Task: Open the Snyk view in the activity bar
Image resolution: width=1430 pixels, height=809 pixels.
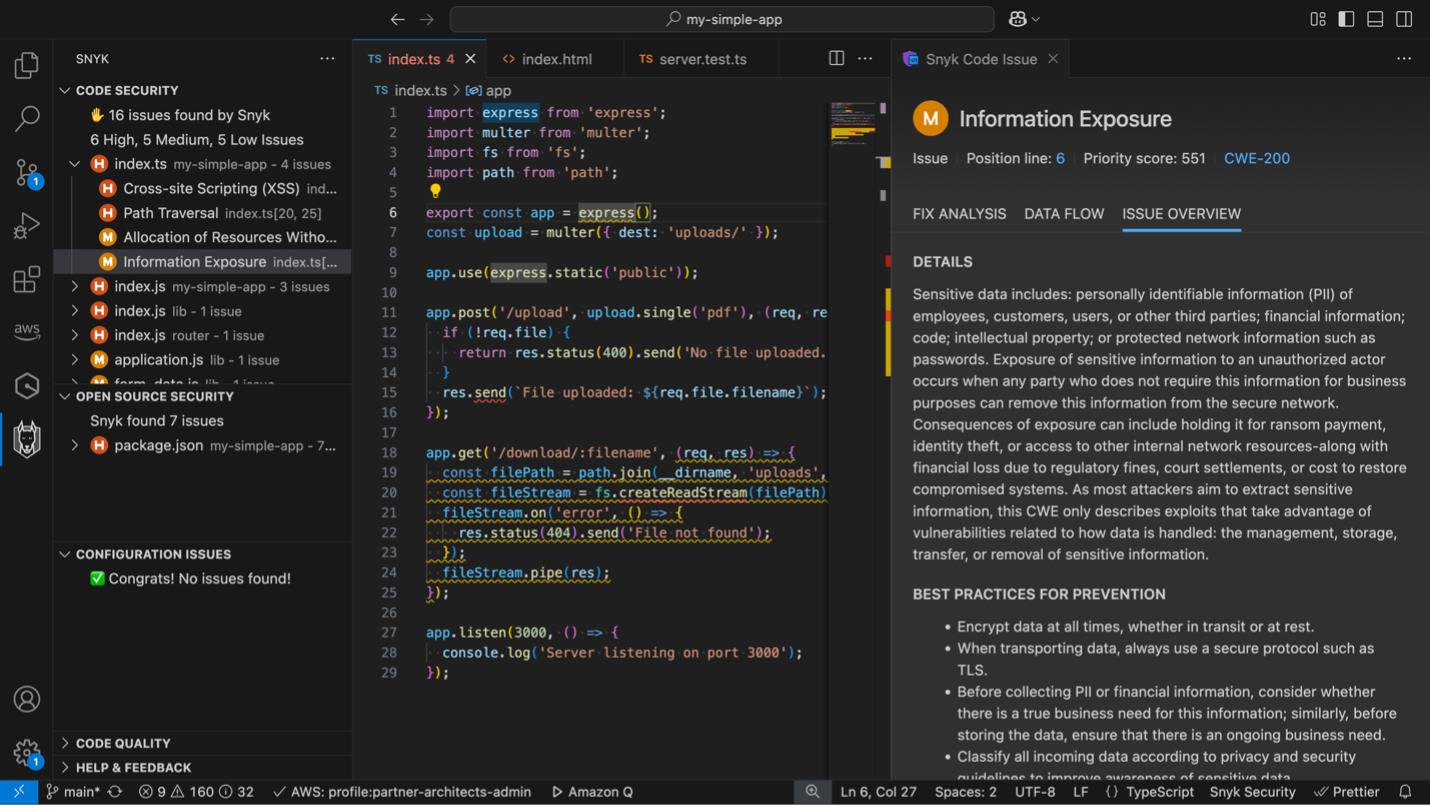Action: (26, 438)
